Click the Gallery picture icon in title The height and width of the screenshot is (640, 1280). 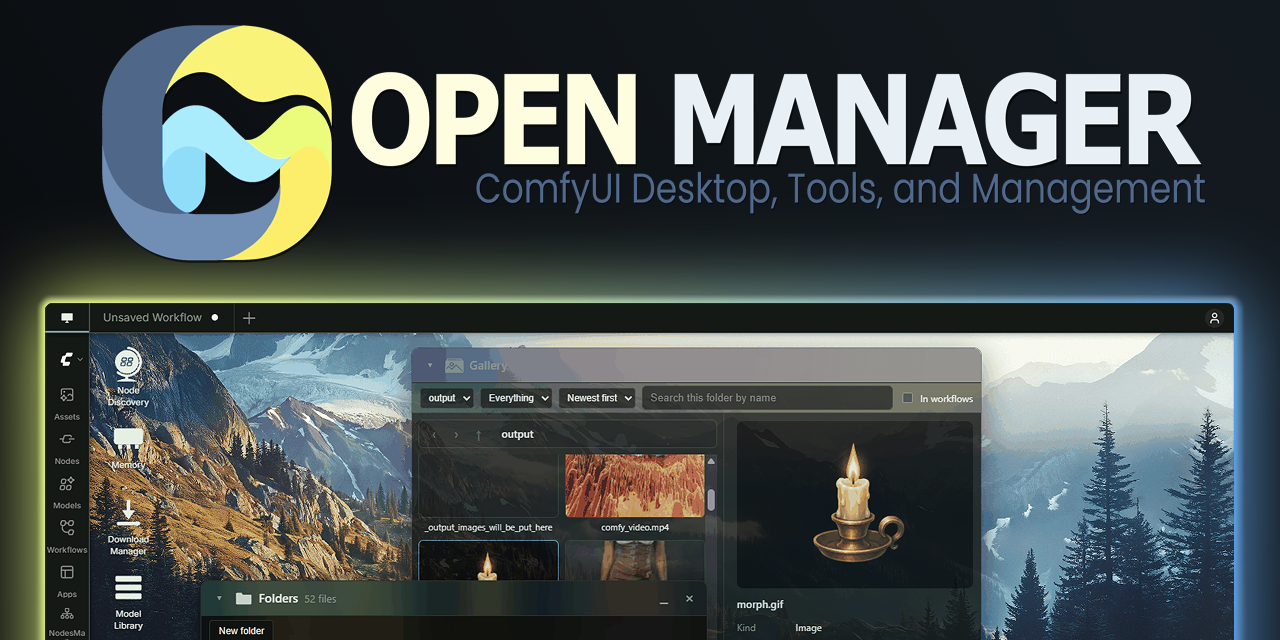tap(454, 366)
